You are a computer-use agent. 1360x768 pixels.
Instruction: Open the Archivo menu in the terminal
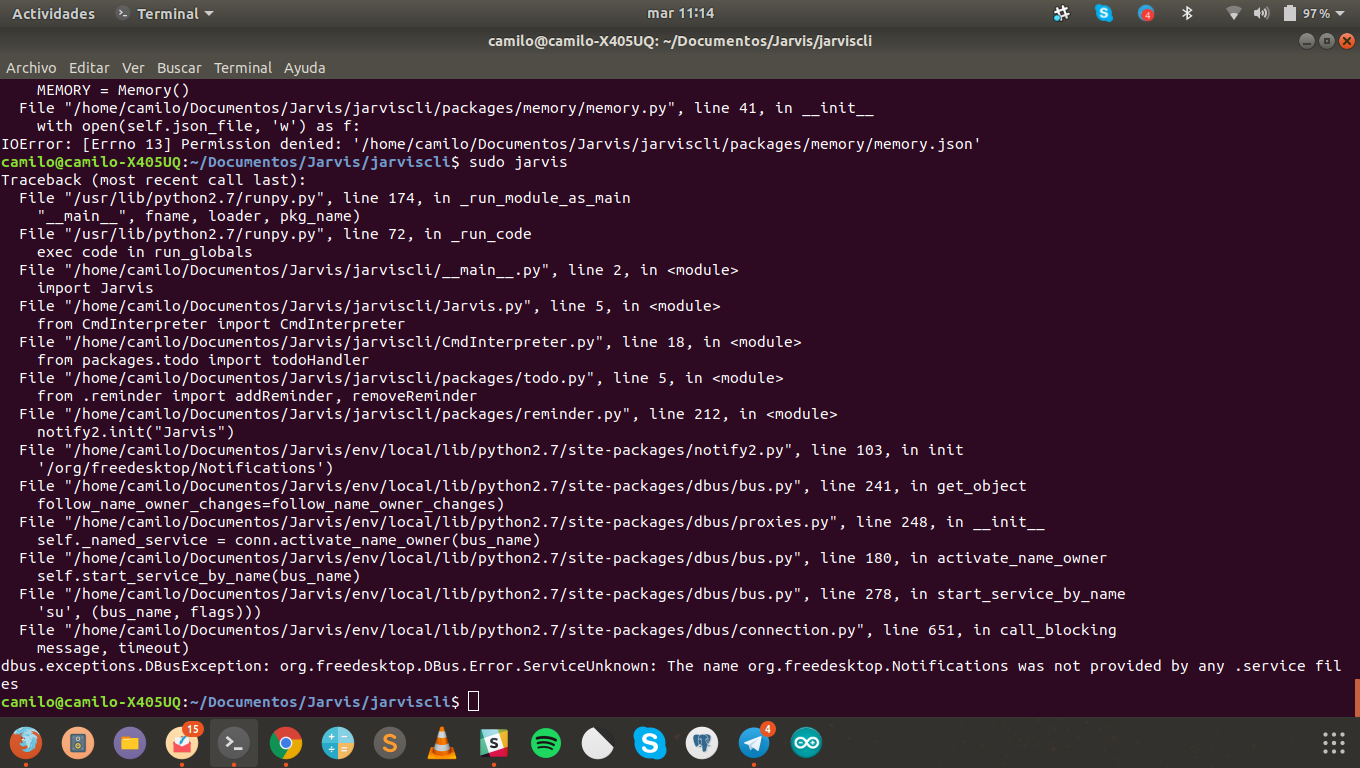[31, 68]
